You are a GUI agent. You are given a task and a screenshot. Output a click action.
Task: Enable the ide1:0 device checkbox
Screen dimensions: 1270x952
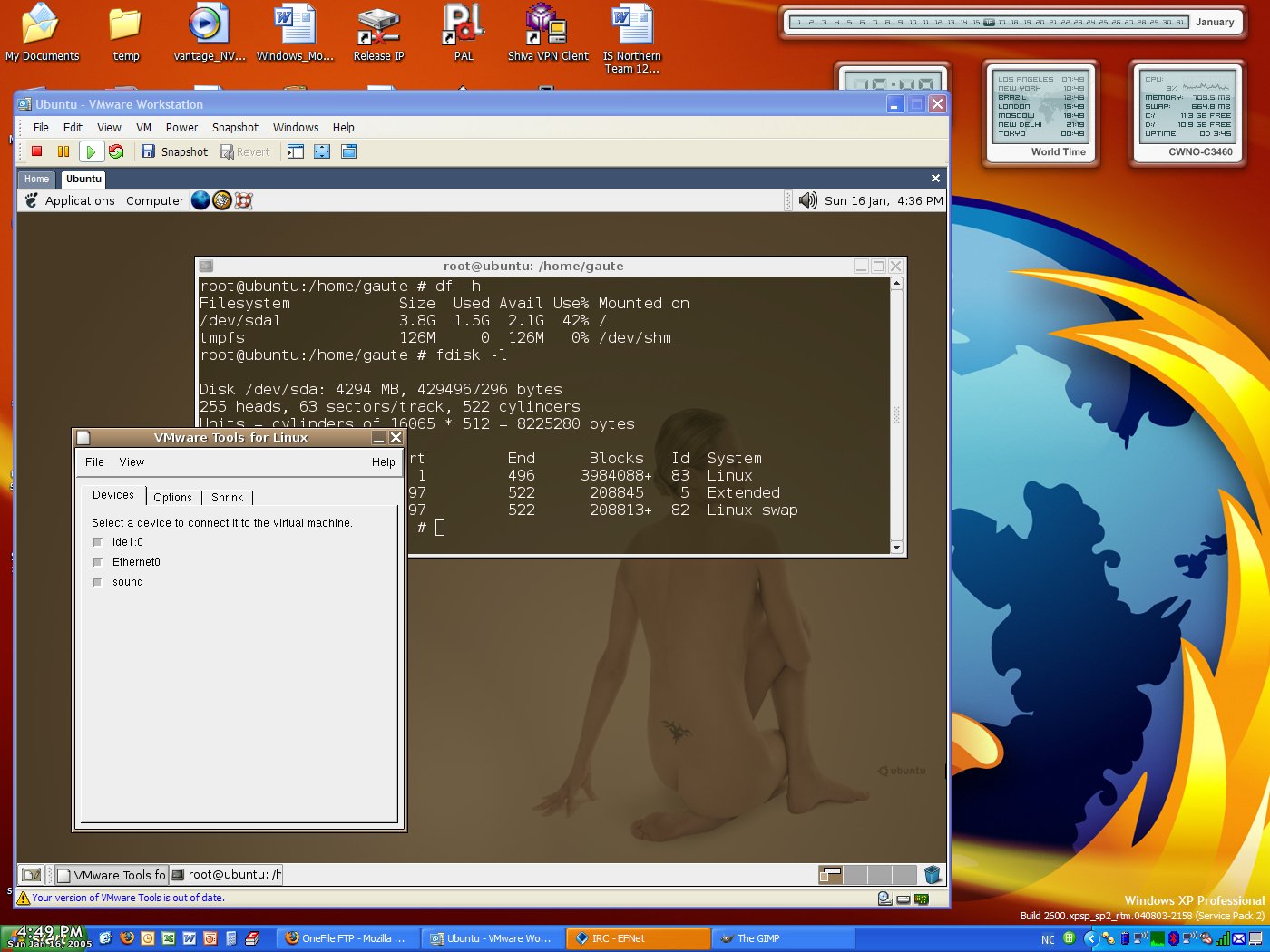point(97,542)
